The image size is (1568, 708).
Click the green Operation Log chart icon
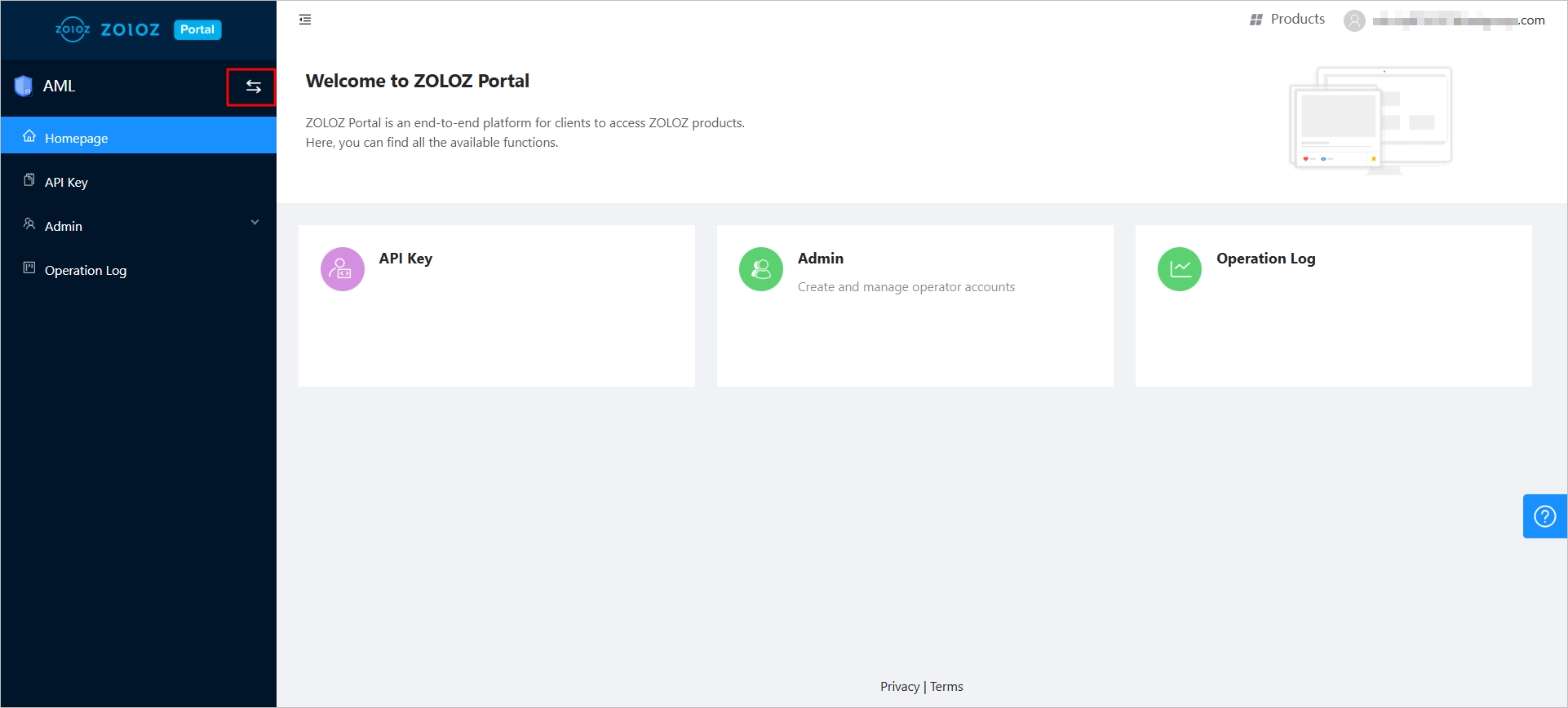(1179, 269)
